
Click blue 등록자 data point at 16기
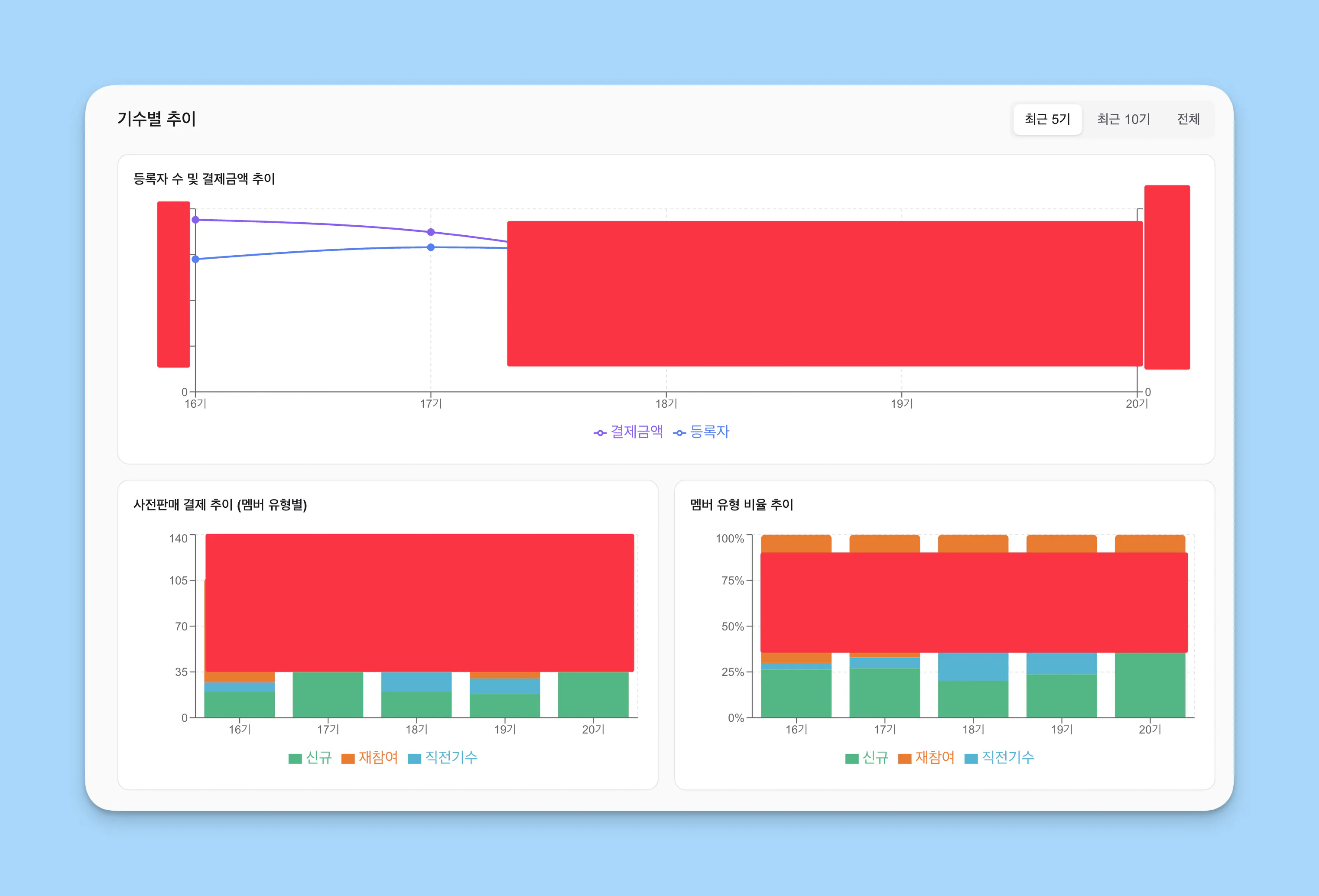195,260
